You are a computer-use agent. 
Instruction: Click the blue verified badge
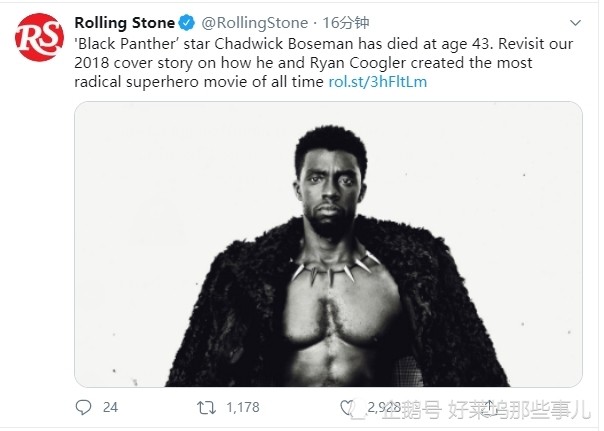click(185, 22)
